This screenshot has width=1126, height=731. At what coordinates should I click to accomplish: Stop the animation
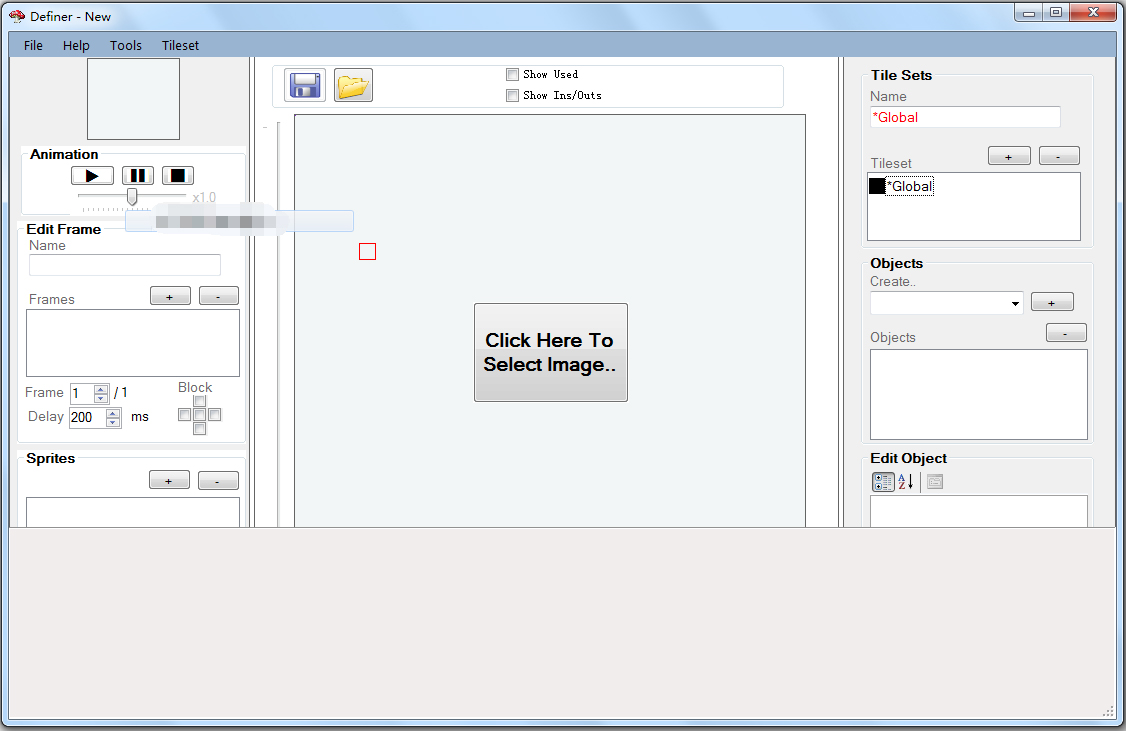click(177, 175)
